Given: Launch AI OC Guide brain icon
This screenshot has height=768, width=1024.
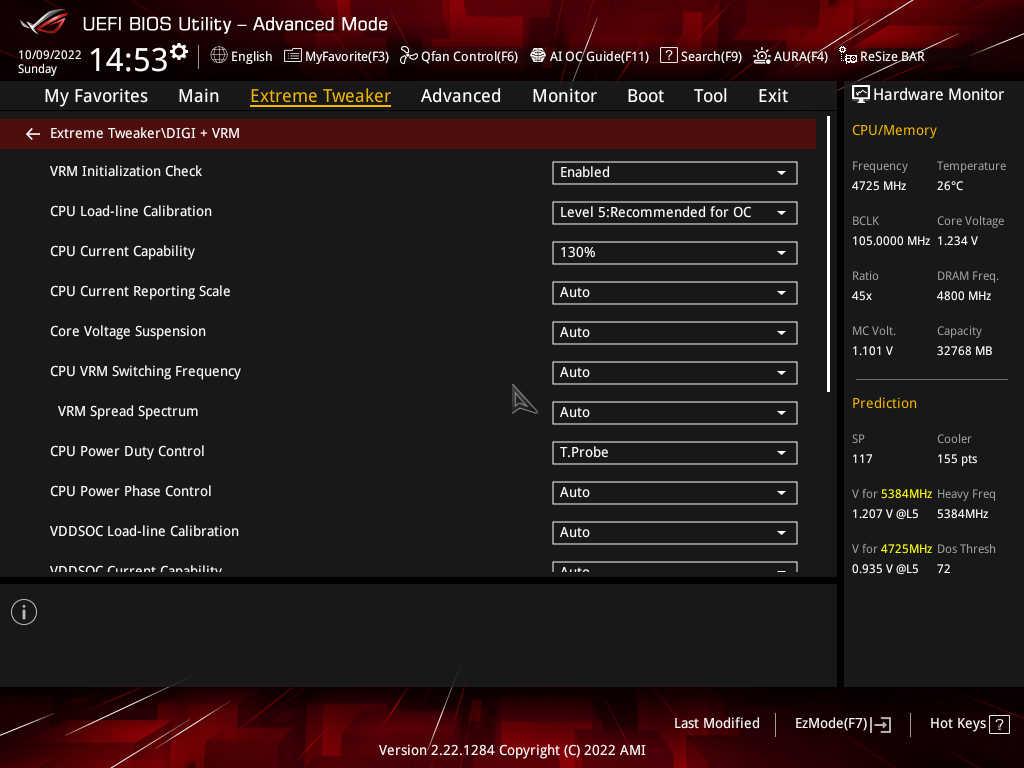Looking at the screenshot, I should coord(537,56).
